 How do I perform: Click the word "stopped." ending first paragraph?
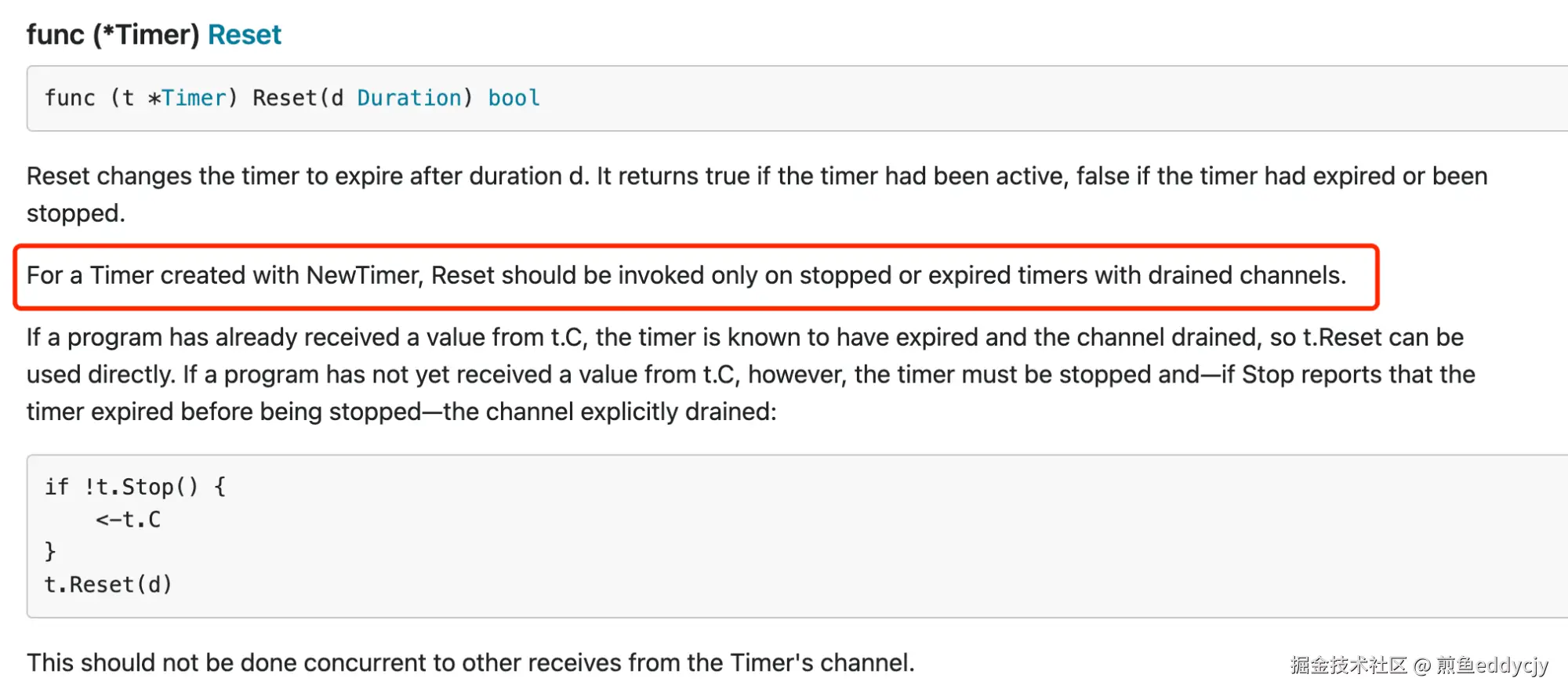click(76, 213)
